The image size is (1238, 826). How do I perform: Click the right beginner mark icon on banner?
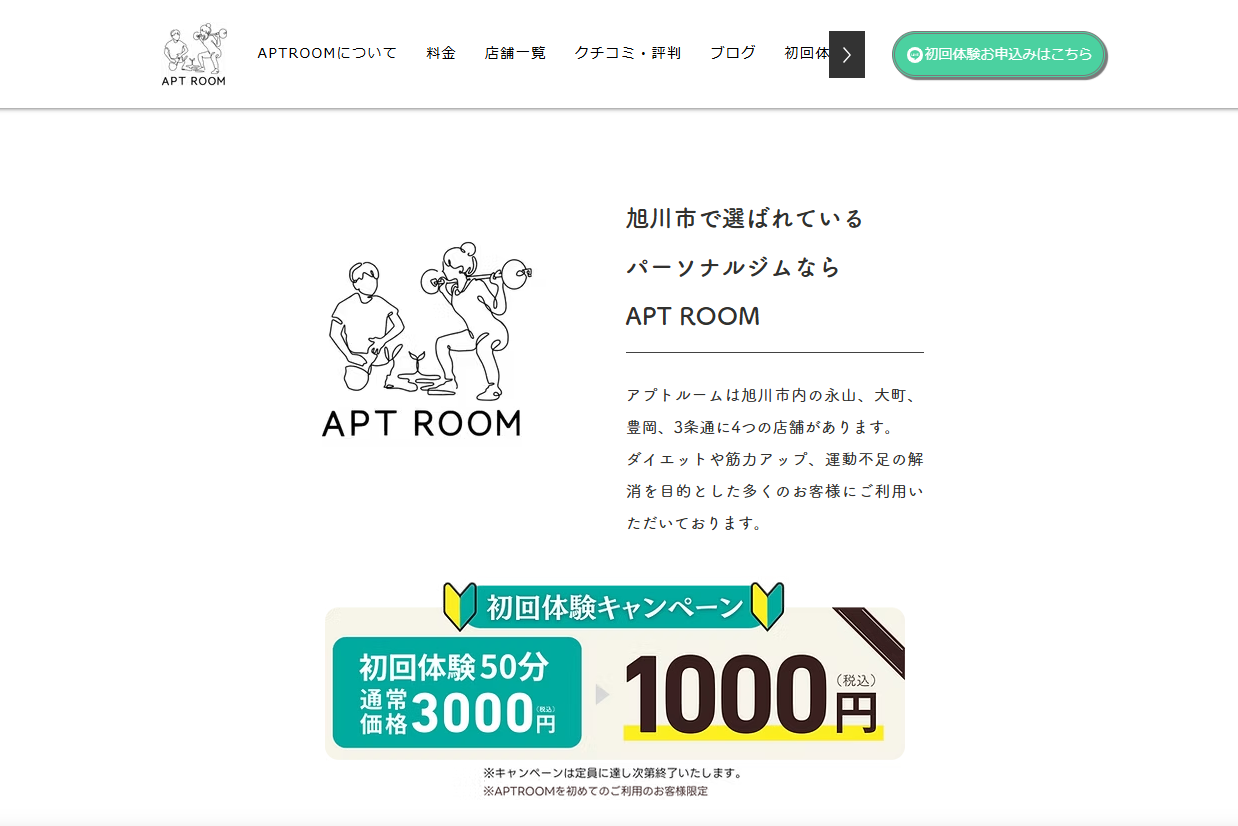(x=767, y=606)
